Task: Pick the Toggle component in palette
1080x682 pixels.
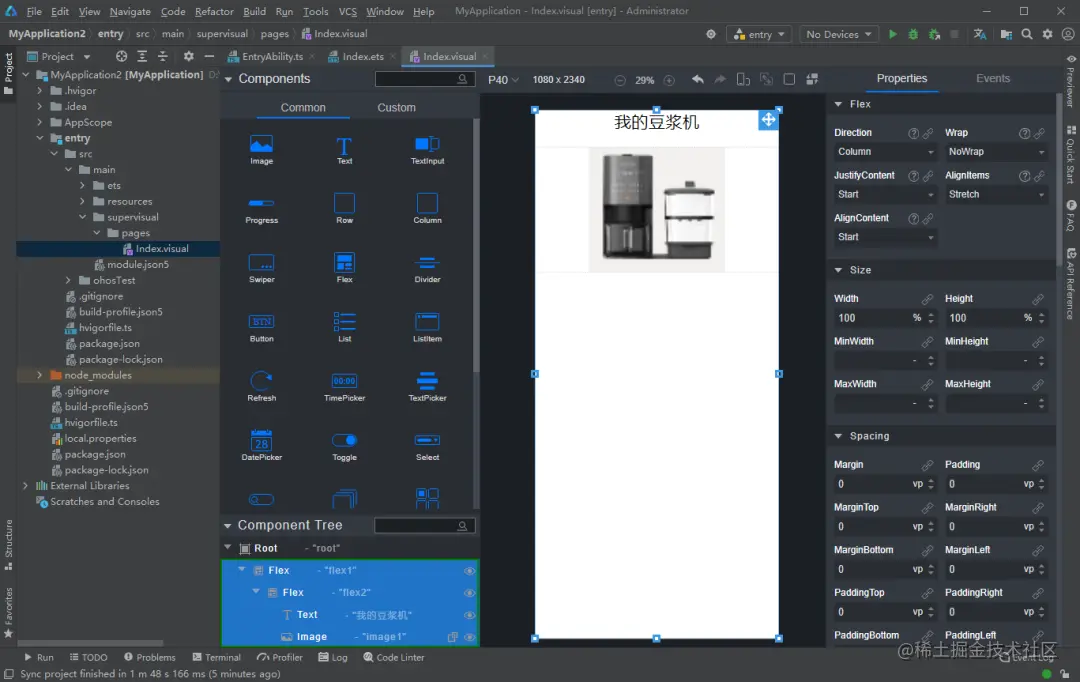Action: pos(344,441)
